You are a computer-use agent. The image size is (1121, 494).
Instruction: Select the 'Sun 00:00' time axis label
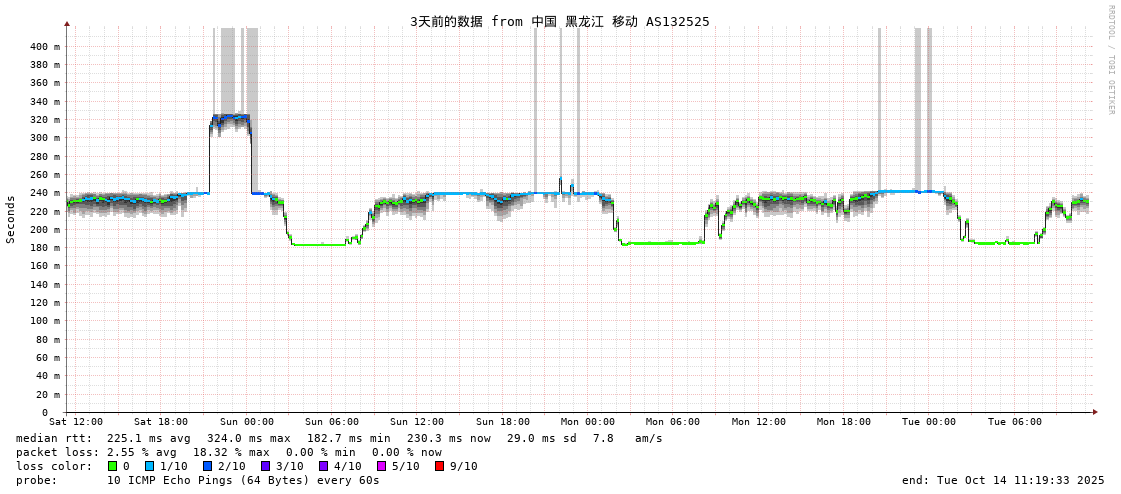tap(246, 422)
